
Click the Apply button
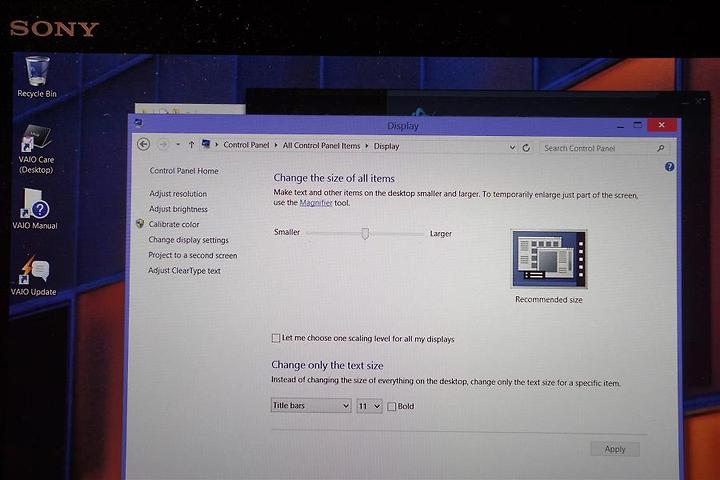tap(615, 449)
